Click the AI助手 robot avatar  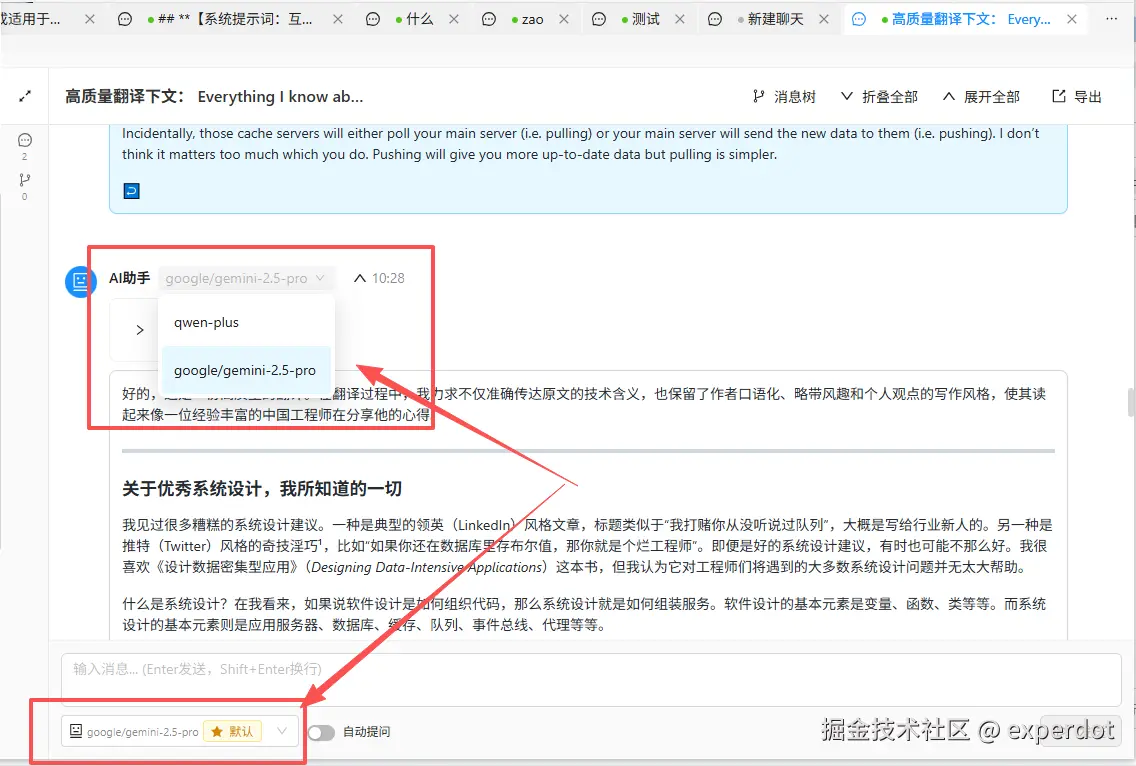(x=80, y=280)
